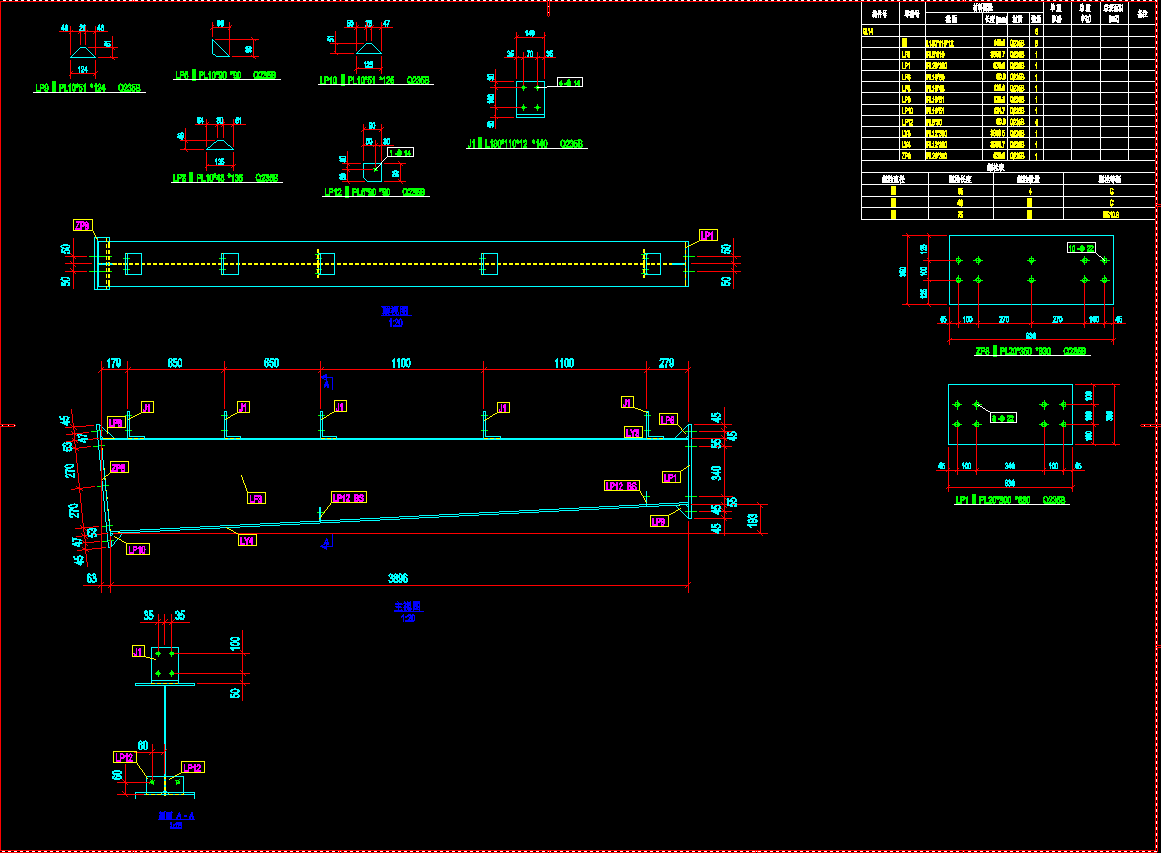Click the 8-Φ22 hole callout on LP1 plate
The image size is (1161, 853).
coord(1003,418)
